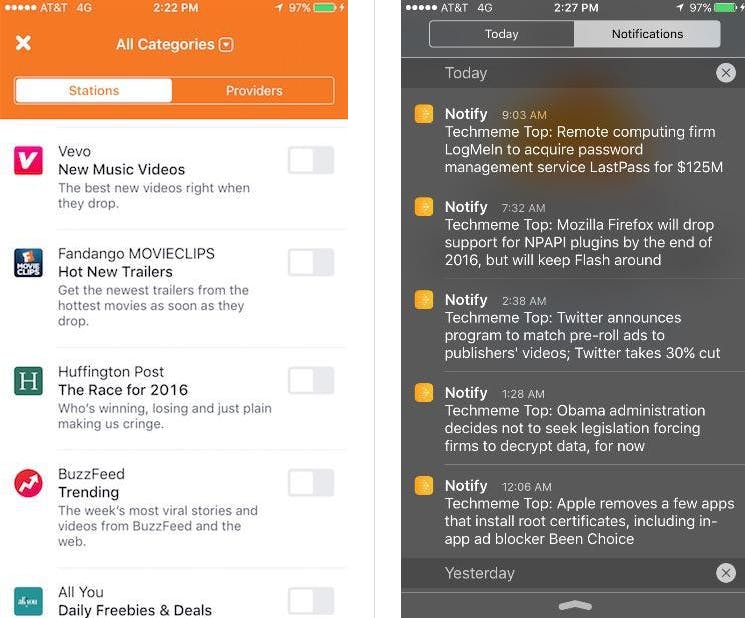Image resolution: width=745 pixels, height=618 pixels.
Task: Enable The Race for 2016 toggle
Action: point(311,380)
